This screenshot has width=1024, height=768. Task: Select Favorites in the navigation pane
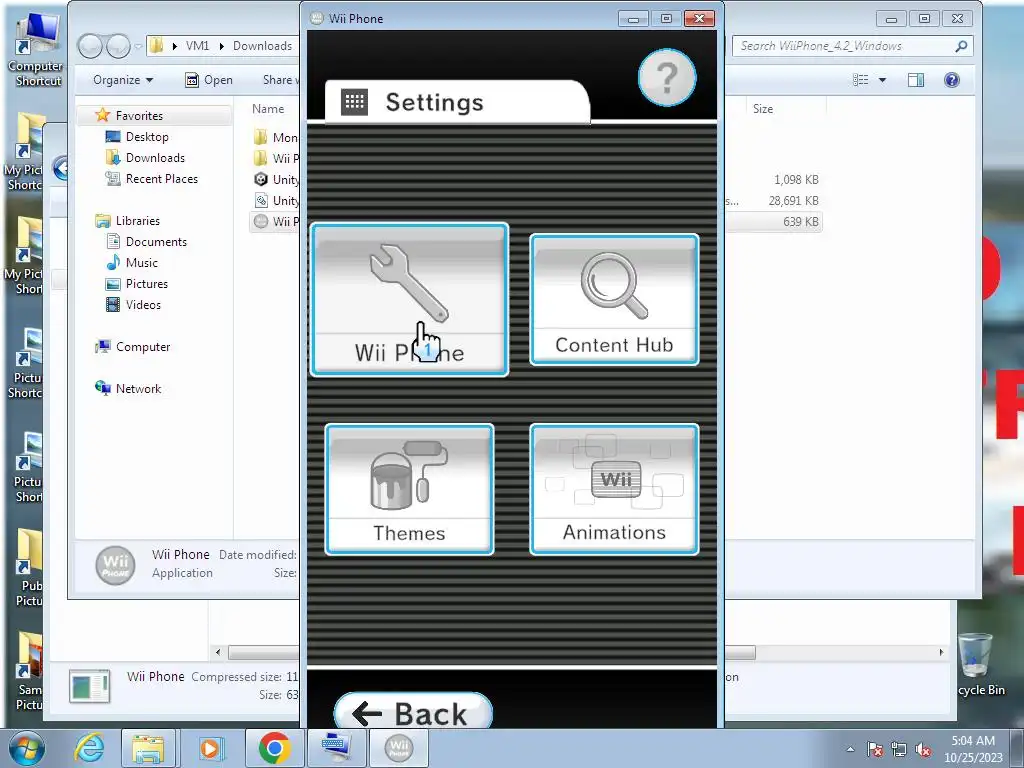tap(138, 116)
